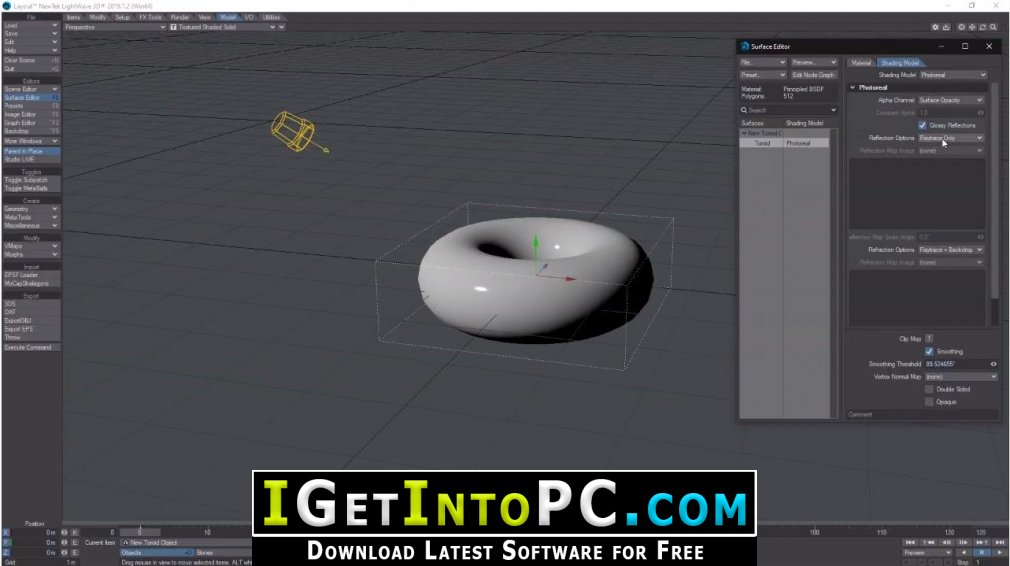The image size is (1010, 566).
Task: Click the go-to-last-frame playback icon
Action: click(999, 542)
